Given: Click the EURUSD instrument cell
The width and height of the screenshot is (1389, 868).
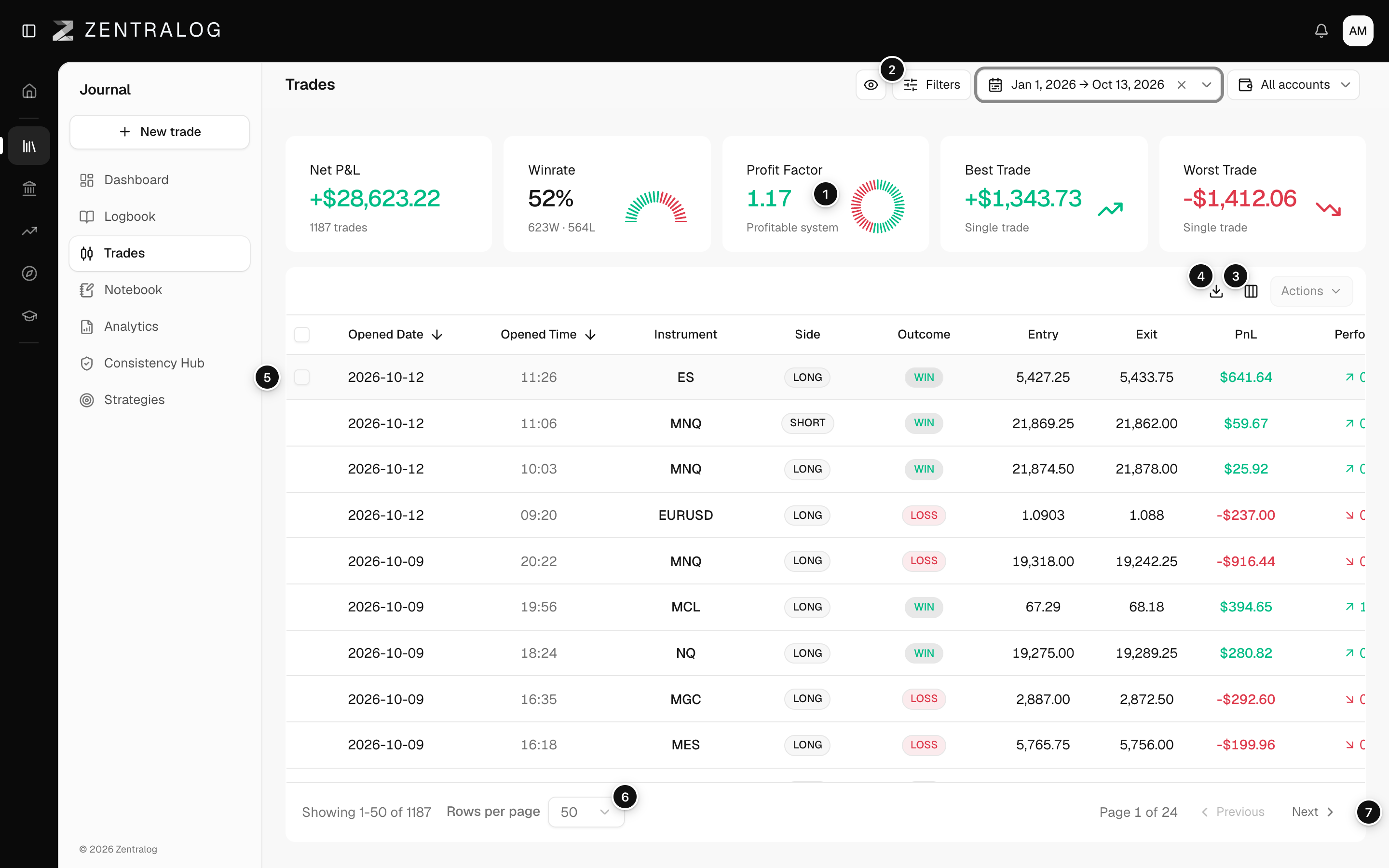Looking at the screenshot, I should [x=685, y=515].
